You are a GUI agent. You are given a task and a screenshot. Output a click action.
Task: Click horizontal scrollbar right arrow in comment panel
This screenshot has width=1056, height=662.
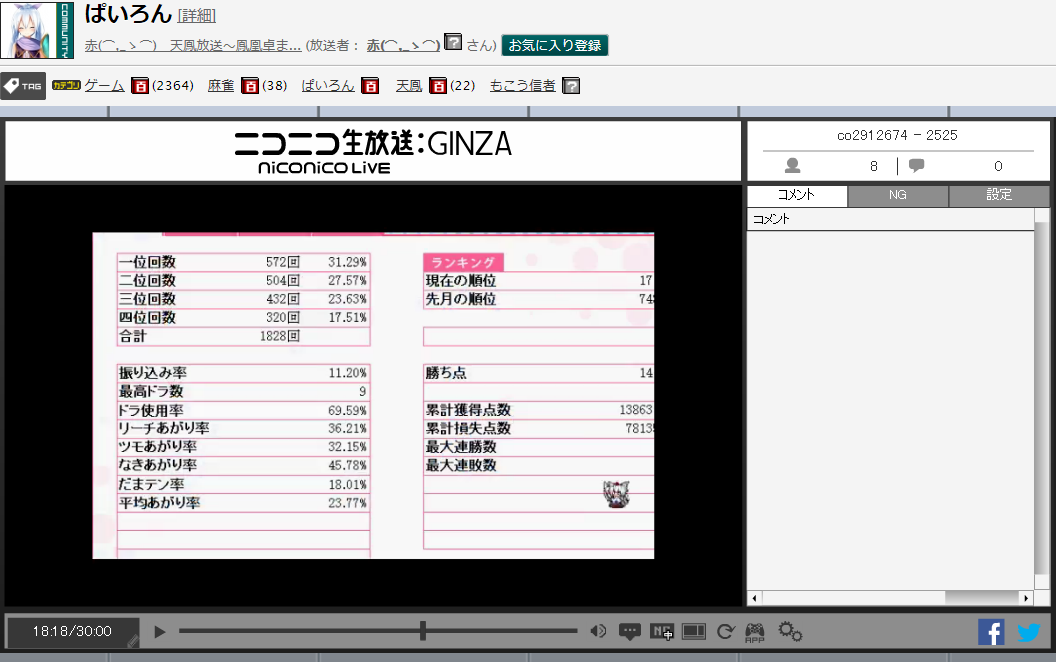(x=1026, y=597)
